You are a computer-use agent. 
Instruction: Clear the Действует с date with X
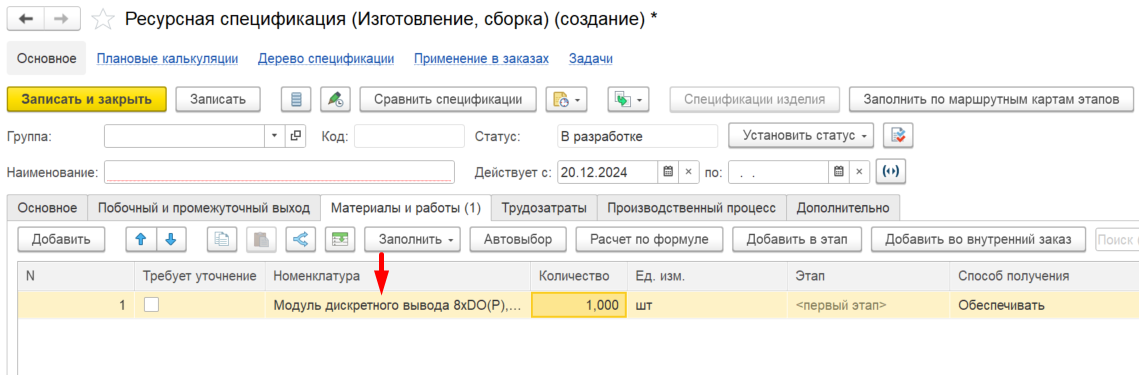(x=689, y=172)
